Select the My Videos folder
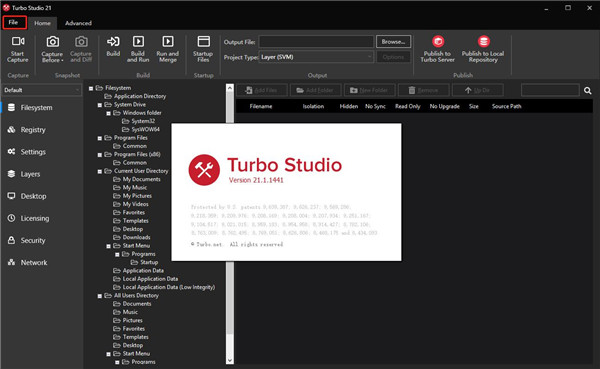Viewport: 600px width, 369px height. tap(130, 204)
